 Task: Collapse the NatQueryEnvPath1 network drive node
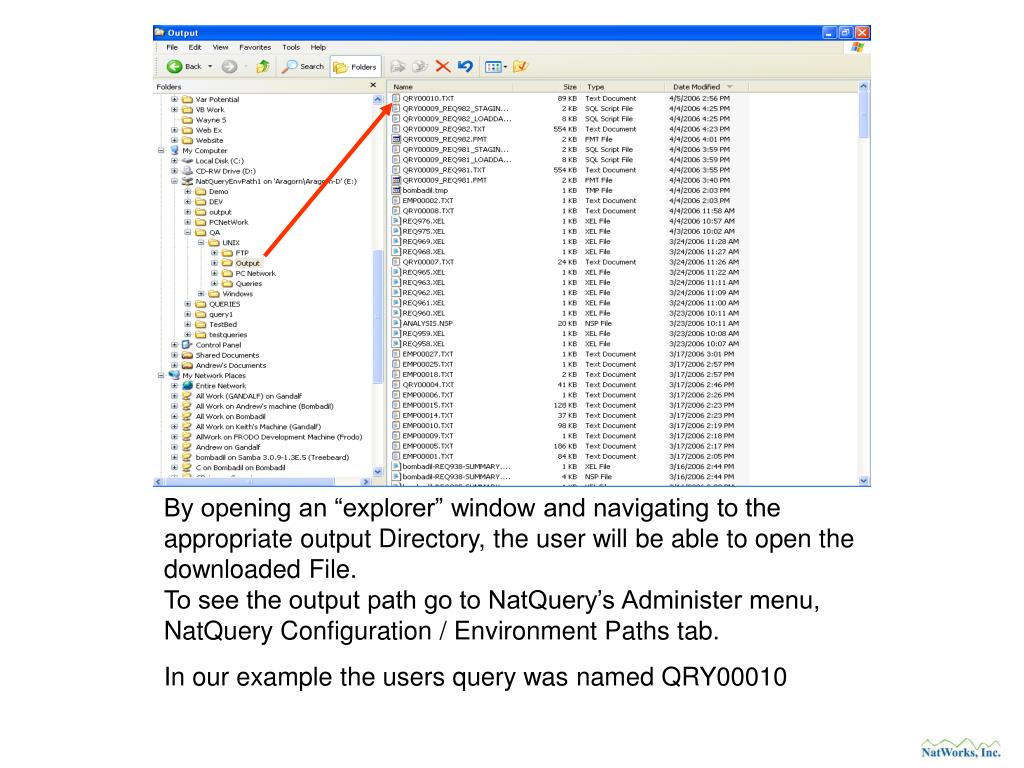tap(174, 182)
